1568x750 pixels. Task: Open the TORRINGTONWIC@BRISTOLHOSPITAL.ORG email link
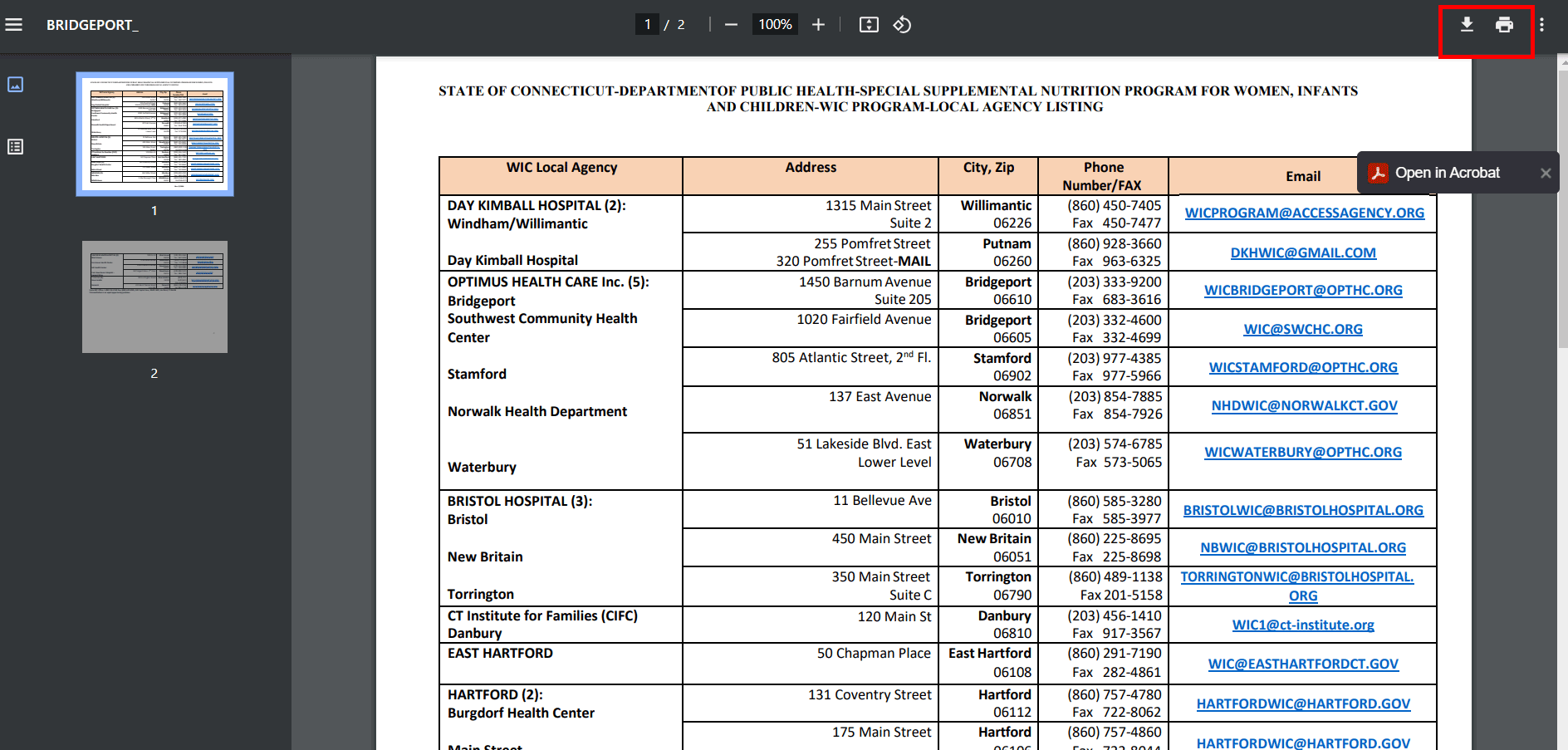(x=1297, y=586)
